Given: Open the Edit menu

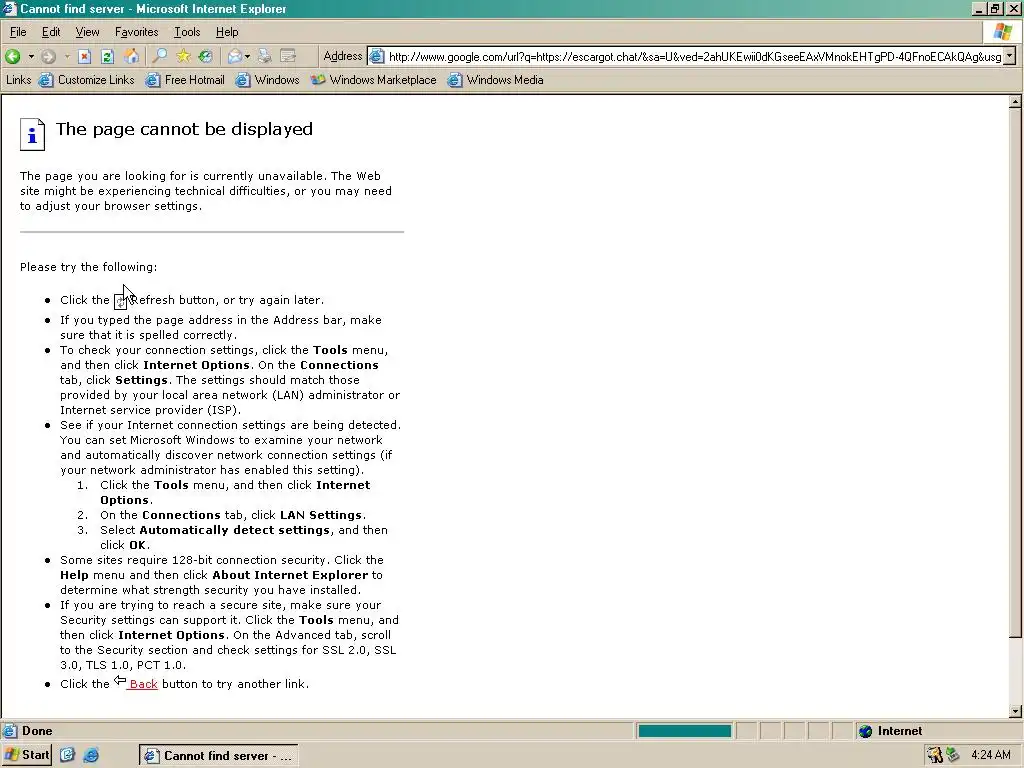Looking at the screenshot, I should [x=51, y=31].
